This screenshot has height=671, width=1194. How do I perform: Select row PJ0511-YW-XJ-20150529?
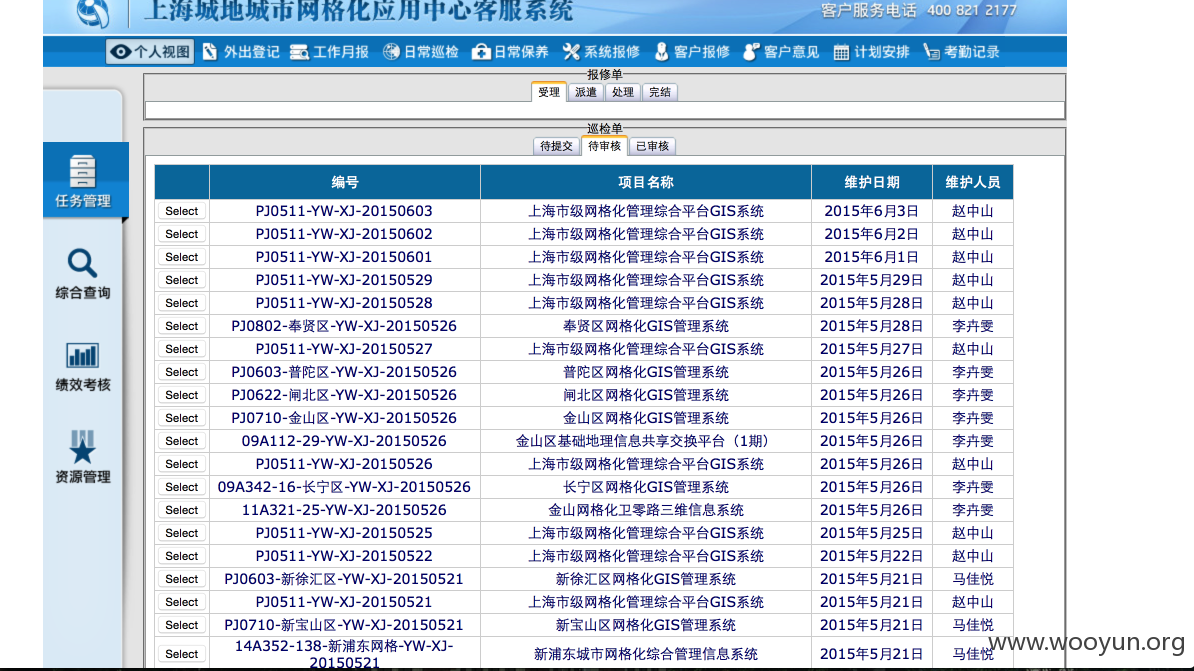[x=181, y=280]
